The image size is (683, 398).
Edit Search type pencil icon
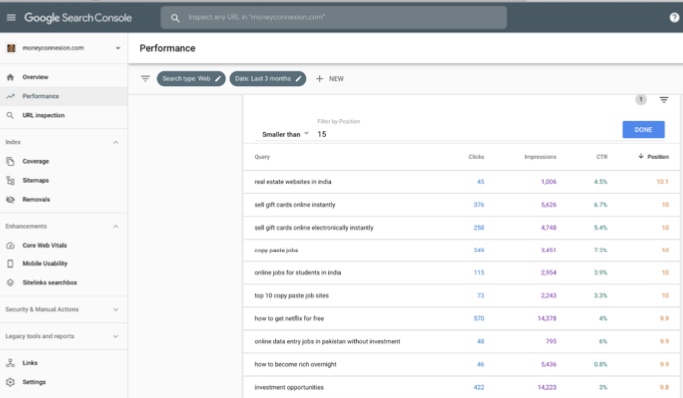[x=218, y=79]
